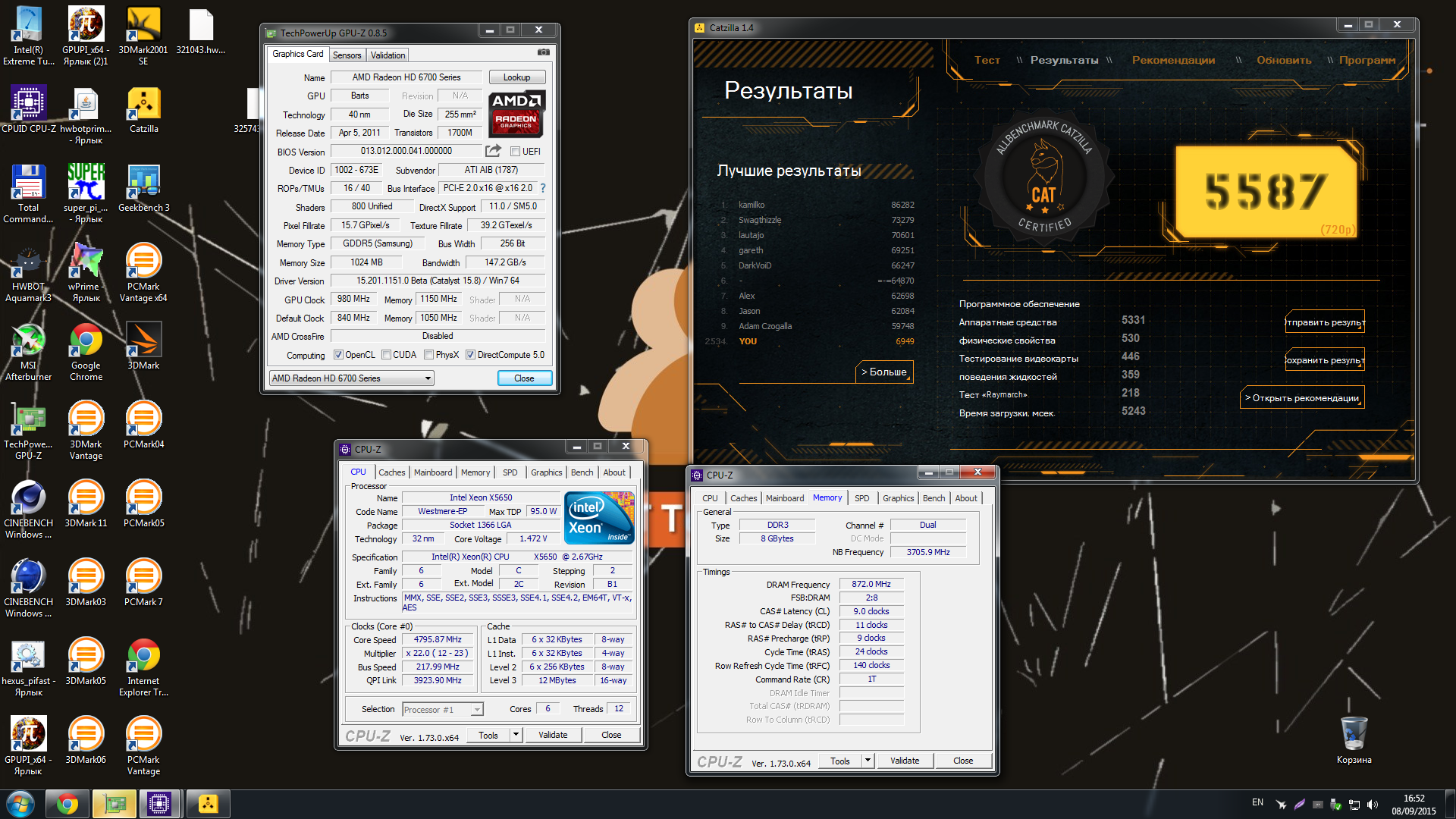Open the hexus_pifast shortcut icon
This screenshot has width=1456, height=819.
point(29,666)
